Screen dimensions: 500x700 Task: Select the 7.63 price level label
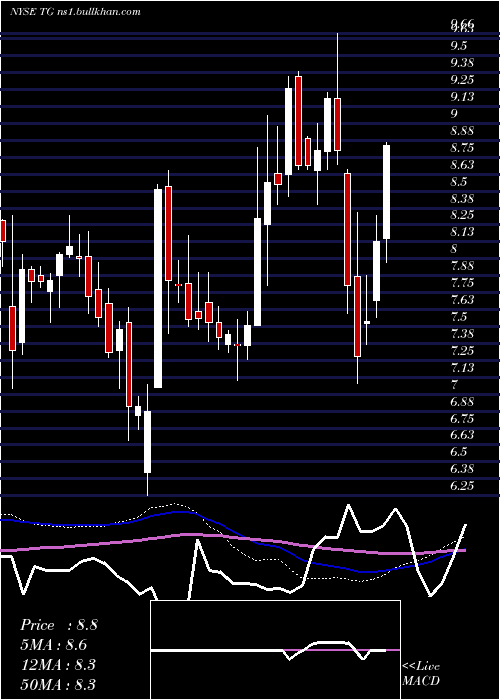tap(462, 300)
